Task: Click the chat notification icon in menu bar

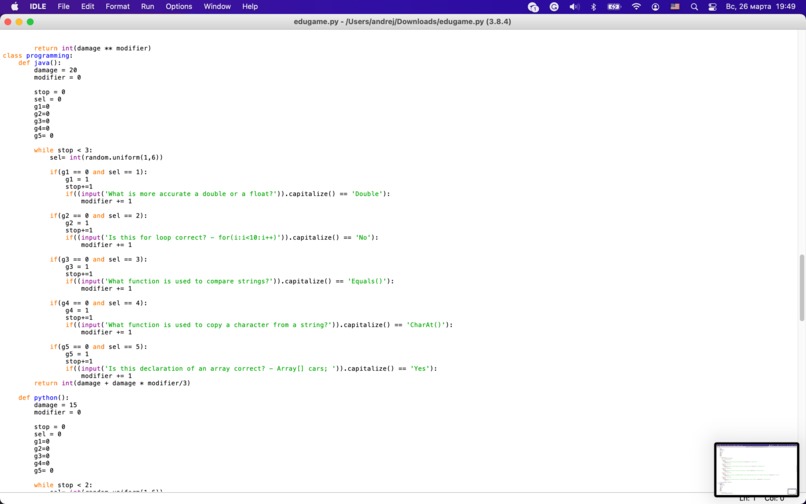Action: pyautogui.click(x=534, y=7)
